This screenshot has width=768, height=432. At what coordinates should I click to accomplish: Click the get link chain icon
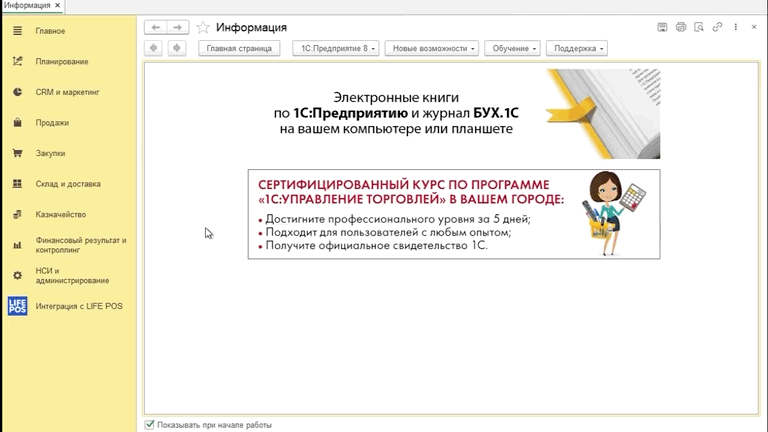click(x=717, y=27)
